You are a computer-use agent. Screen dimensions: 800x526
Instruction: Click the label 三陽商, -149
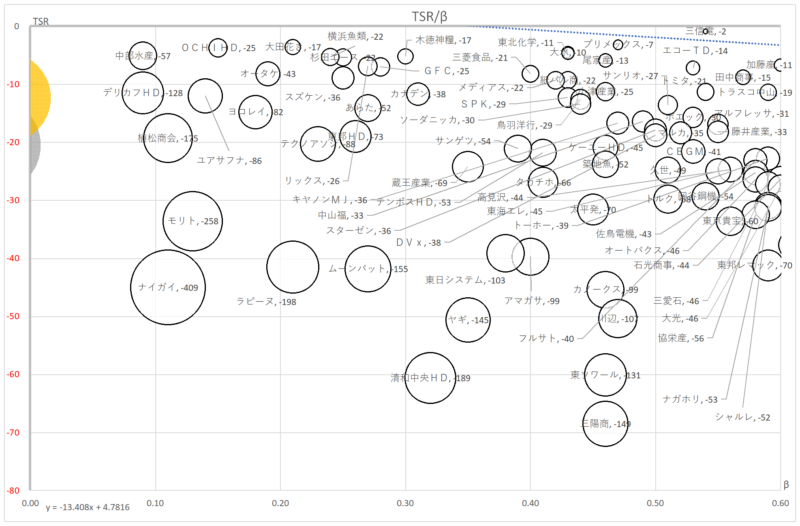coord(606,423)
